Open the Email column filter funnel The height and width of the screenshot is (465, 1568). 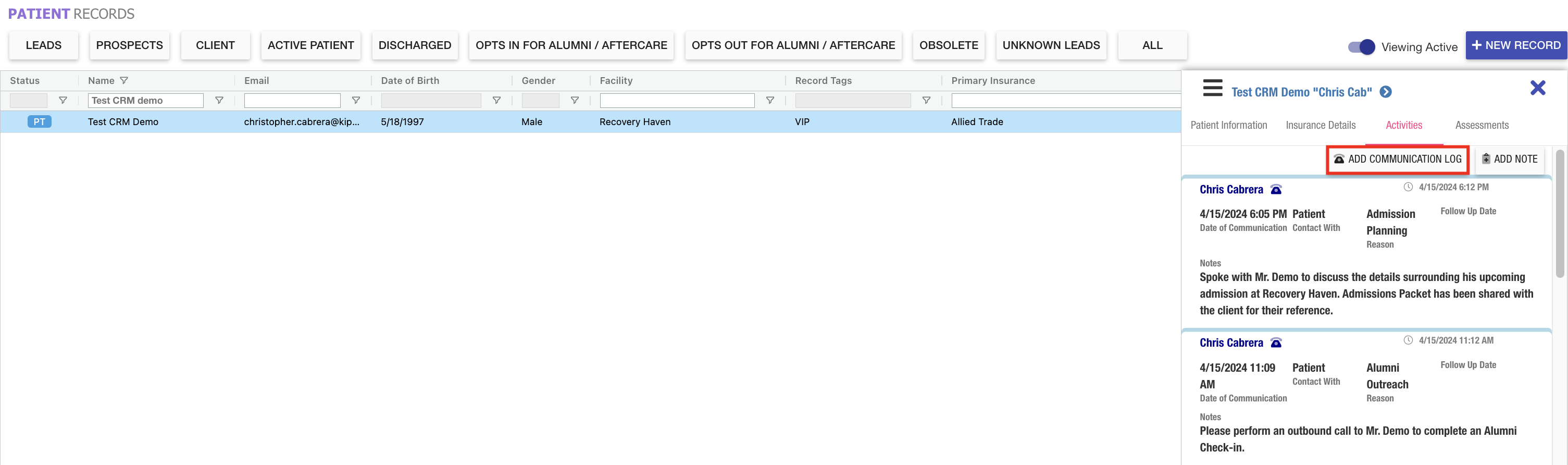coord(356,101)
